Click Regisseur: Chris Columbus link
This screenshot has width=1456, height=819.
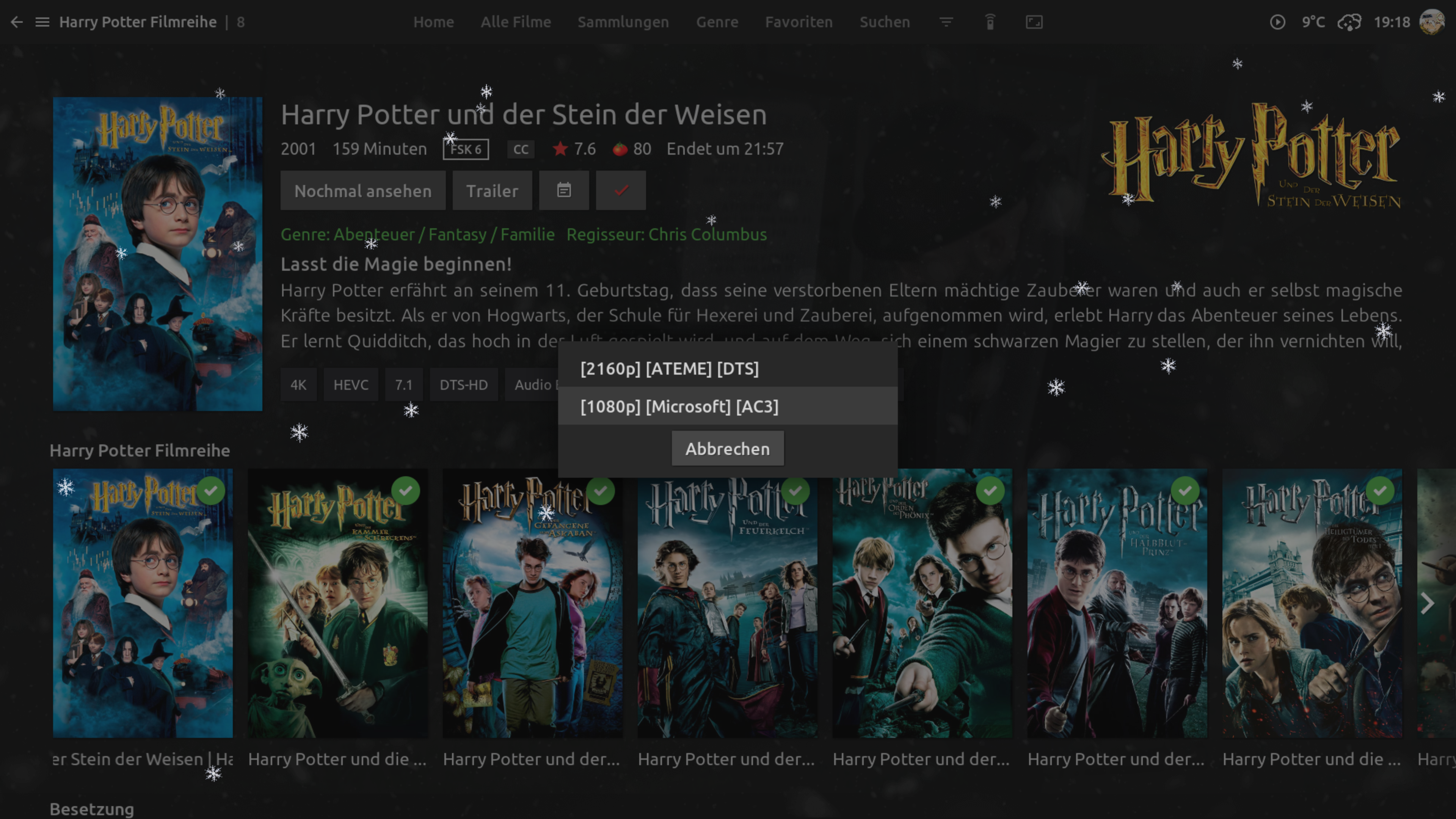pos(667,235)
